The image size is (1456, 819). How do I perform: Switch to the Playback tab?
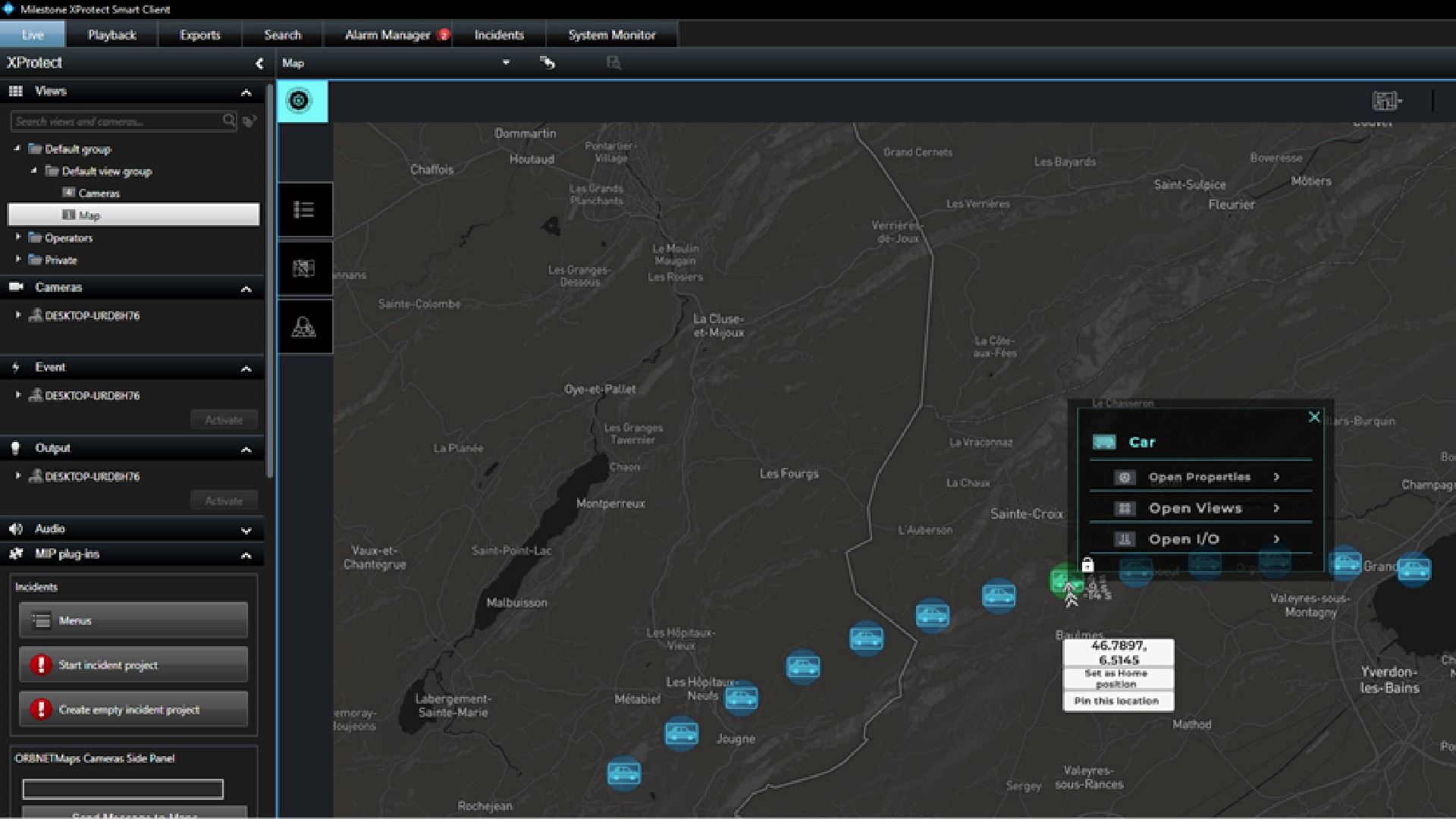111,34
